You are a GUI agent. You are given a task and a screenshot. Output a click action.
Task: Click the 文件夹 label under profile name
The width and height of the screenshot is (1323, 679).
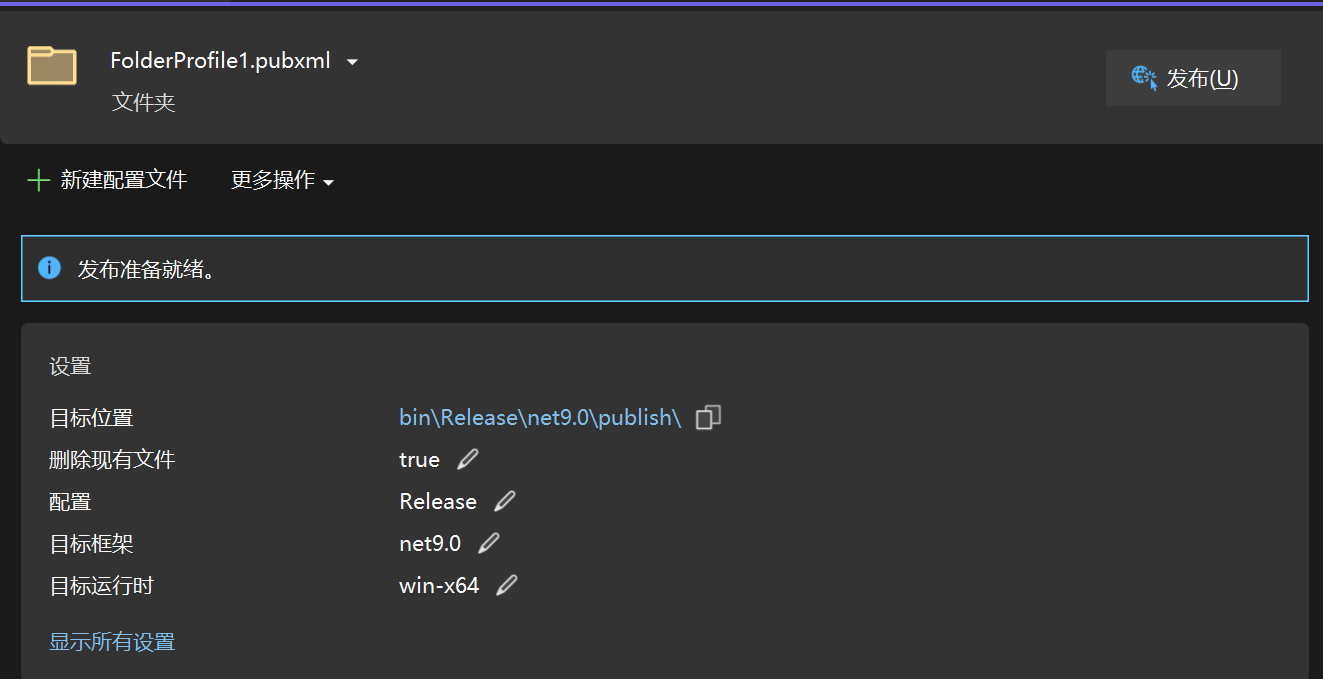coord(144,103)
